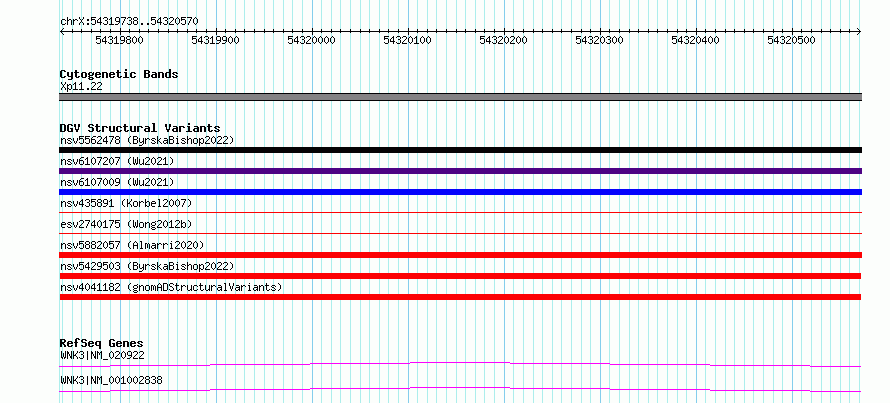Select variant label nsv6107207 (Wu2021)
The height and width of the screenshot is (403, 890).
(x=117, y=161)
